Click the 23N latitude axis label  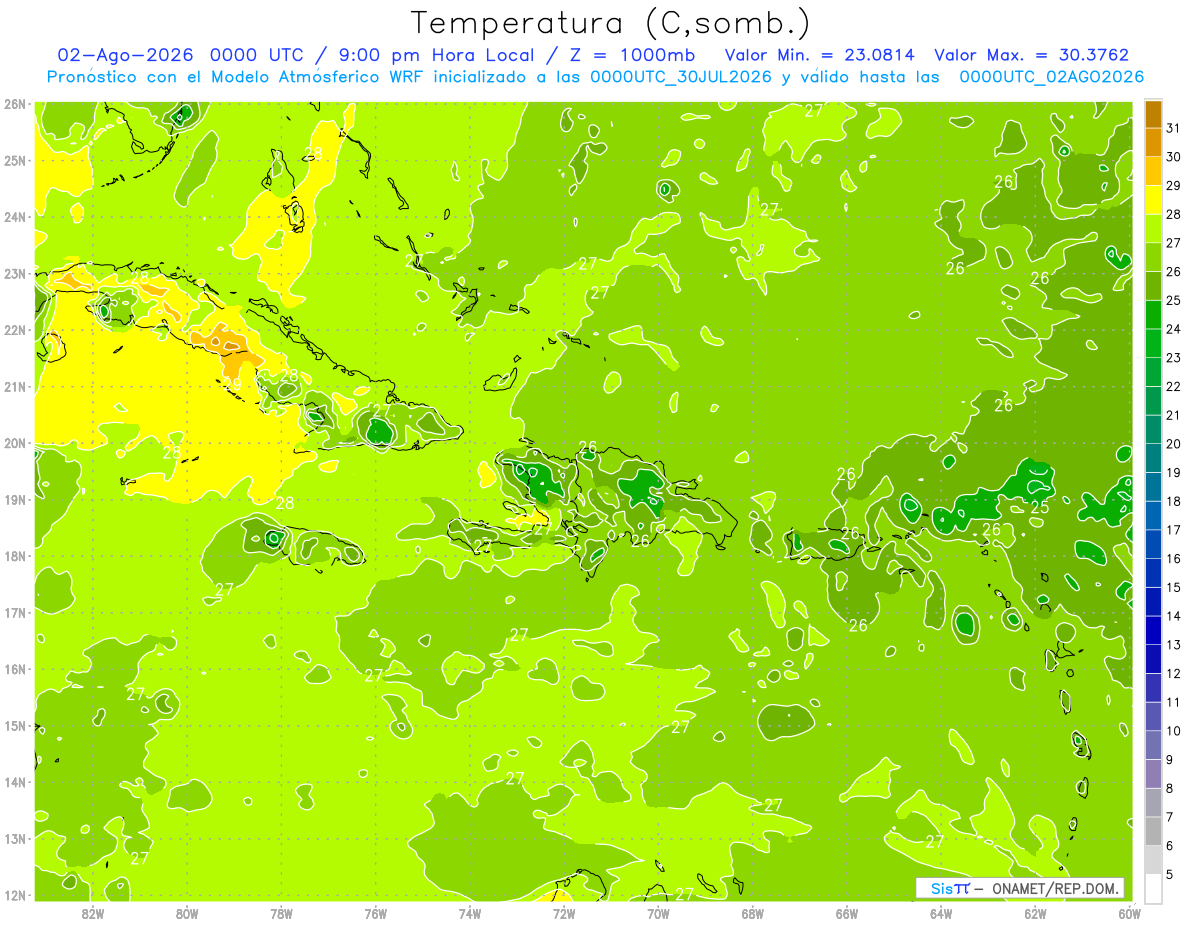[x=14, y=273]
